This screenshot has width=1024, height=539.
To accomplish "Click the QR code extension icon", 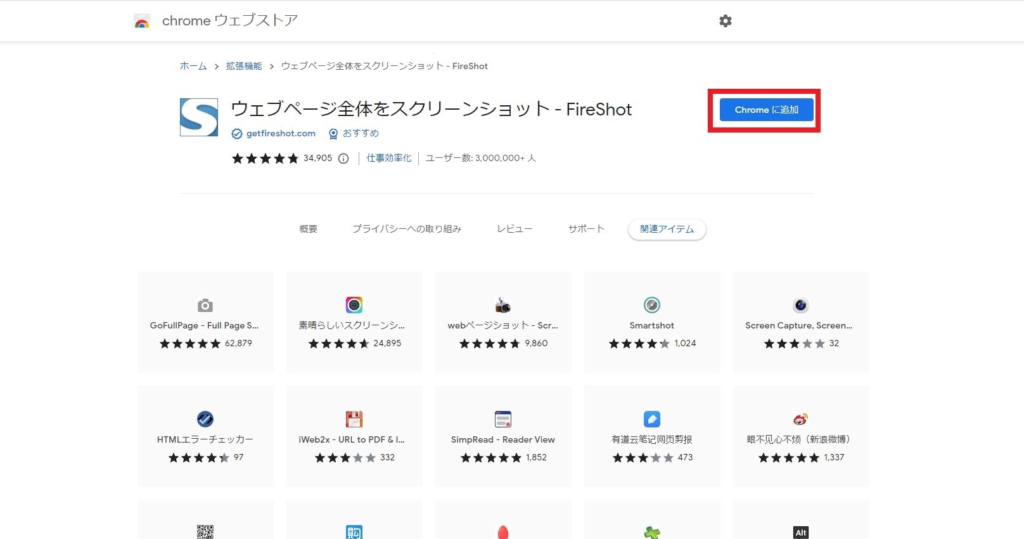I will 205,532.
